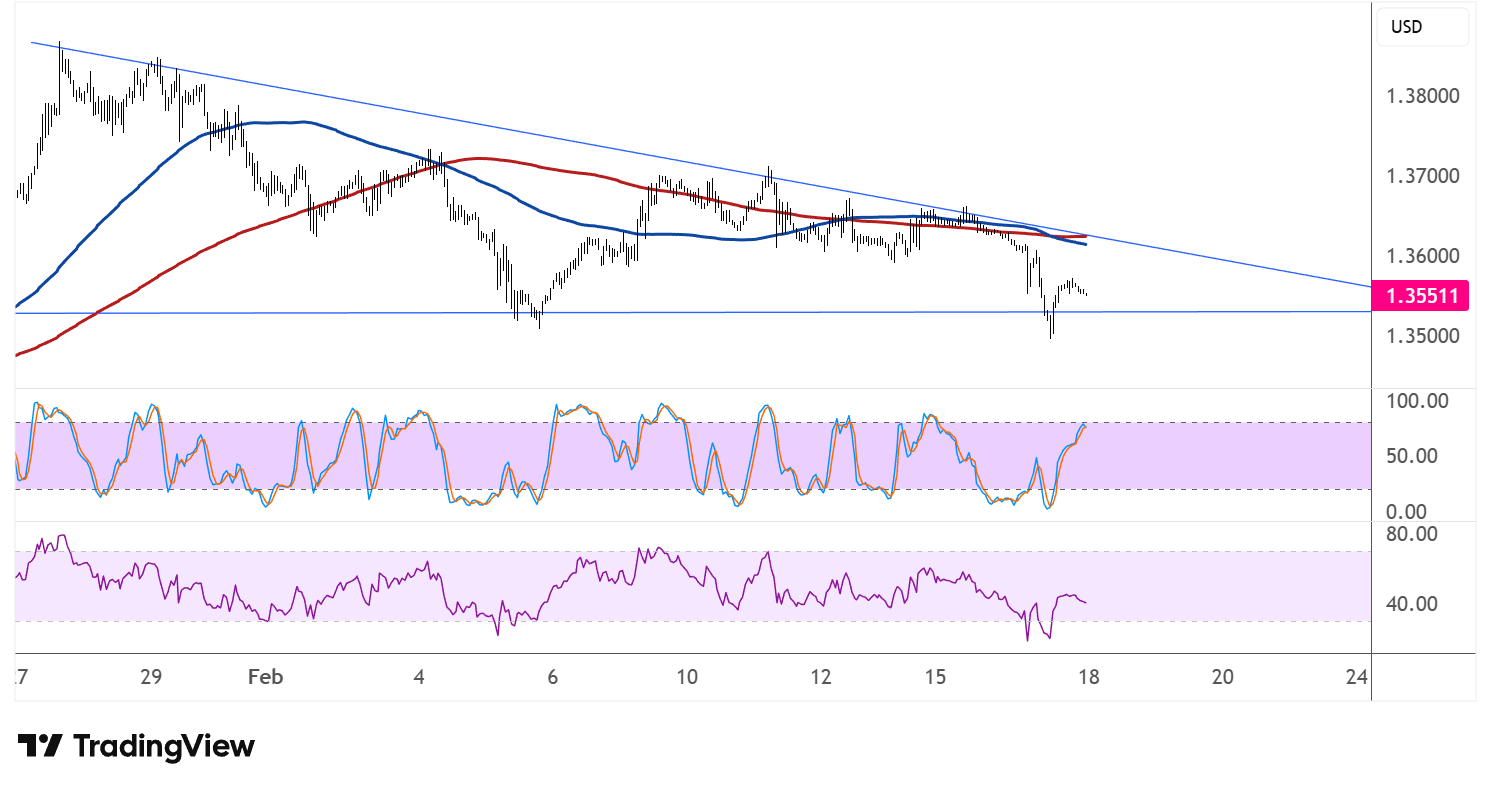Select the date label 24 on time axis
Viewport: 1491px width, 791px height.
[x=1357, y=677]
